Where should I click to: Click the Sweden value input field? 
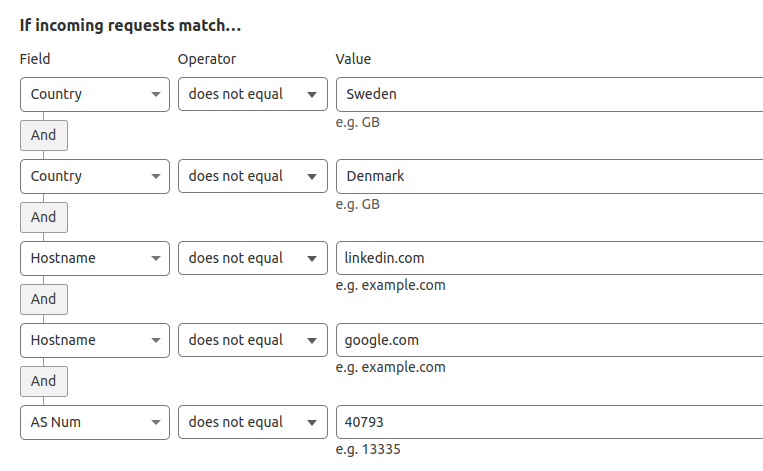coord(549,94)
